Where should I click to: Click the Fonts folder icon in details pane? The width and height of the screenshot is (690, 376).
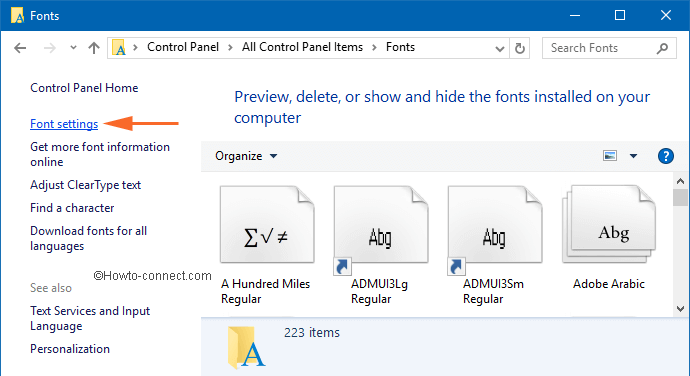[246, 347]
